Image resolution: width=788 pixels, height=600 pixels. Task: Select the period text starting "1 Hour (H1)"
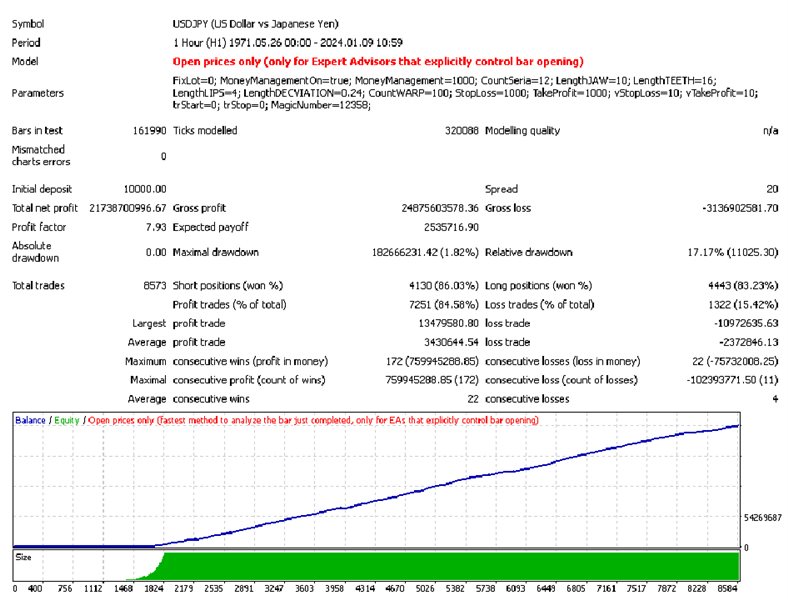[x=287, y=43]
